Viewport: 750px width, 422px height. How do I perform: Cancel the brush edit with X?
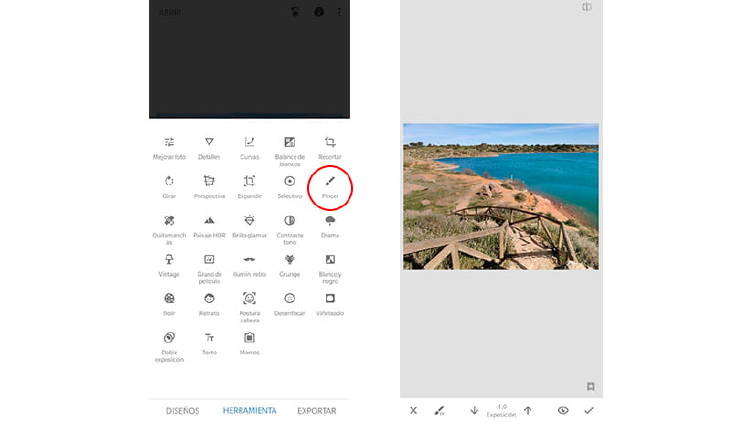tap(413, 410)
